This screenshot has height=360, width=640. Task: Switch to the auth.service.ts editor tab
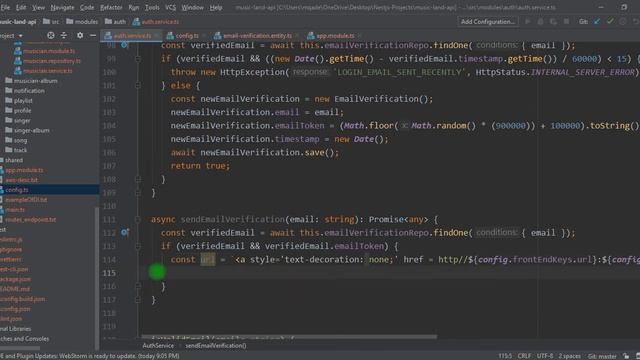point(131,36)
